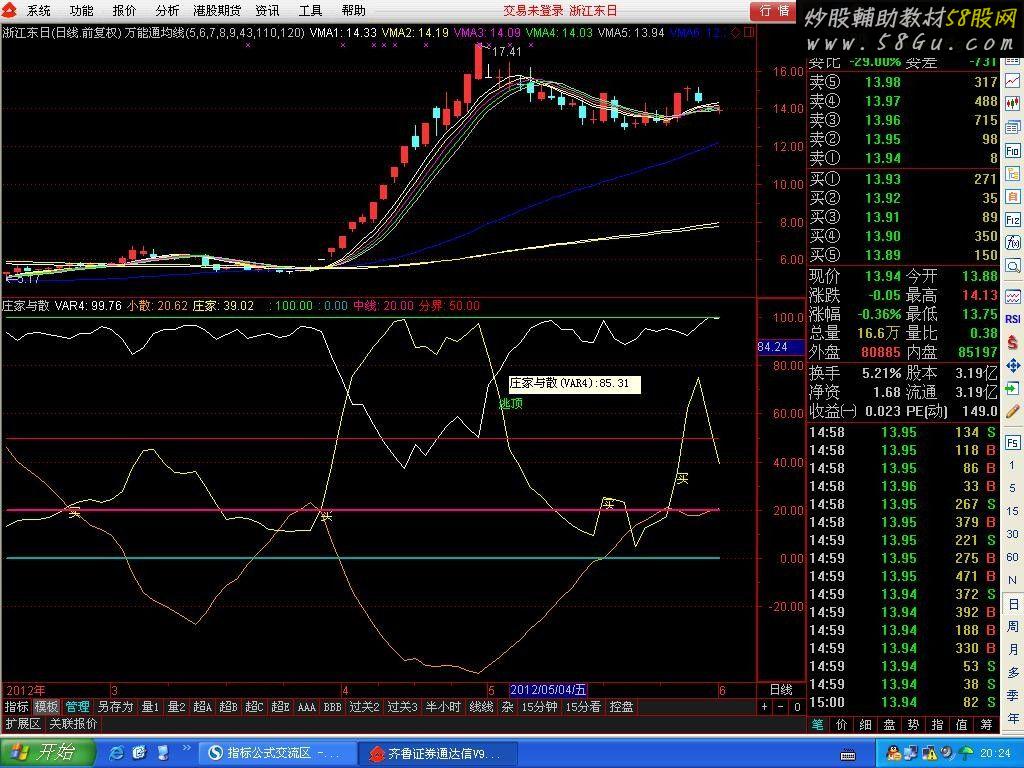Open the 扩展区 extension area panel
This screenshot has height=768, width=1024.
(22, 724)
